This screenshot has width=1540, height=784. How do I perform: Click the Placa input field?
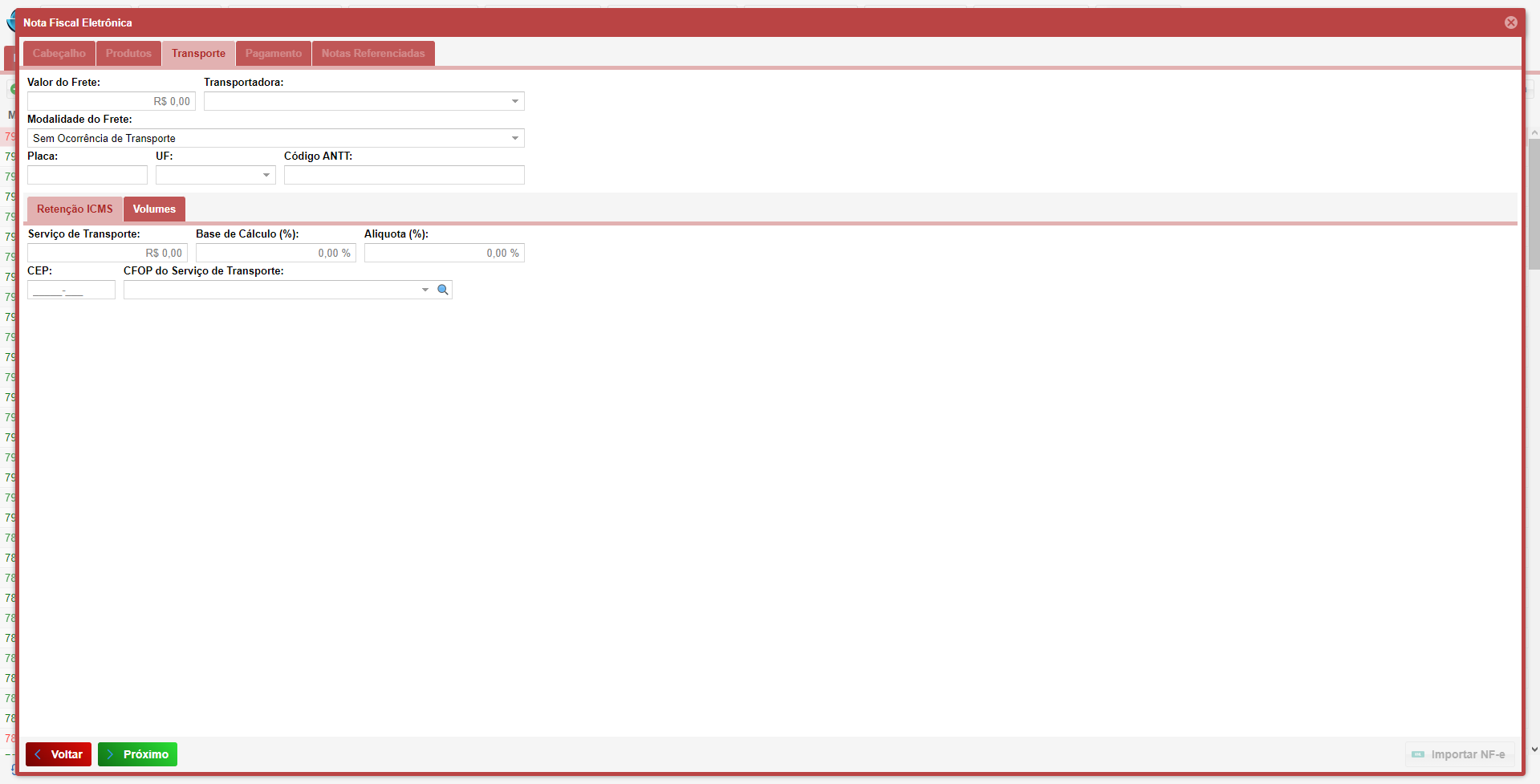pos(87,175)
